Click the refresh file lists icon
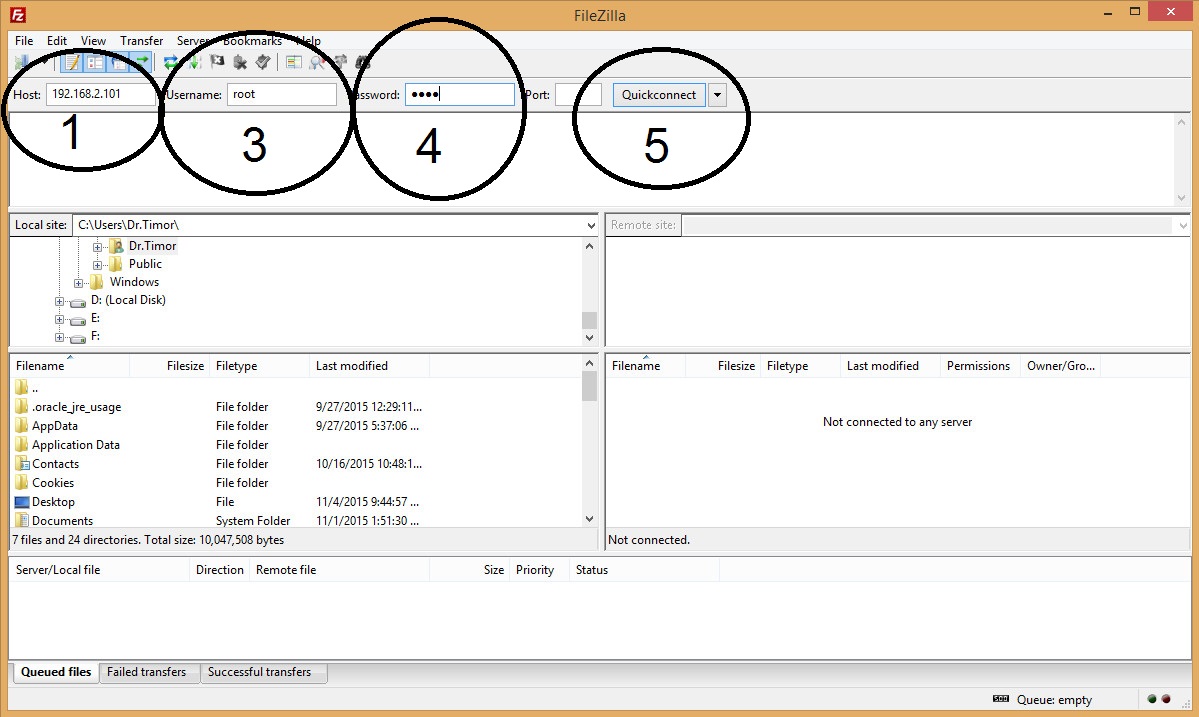 pyautogui.click(x=171, y=63)
